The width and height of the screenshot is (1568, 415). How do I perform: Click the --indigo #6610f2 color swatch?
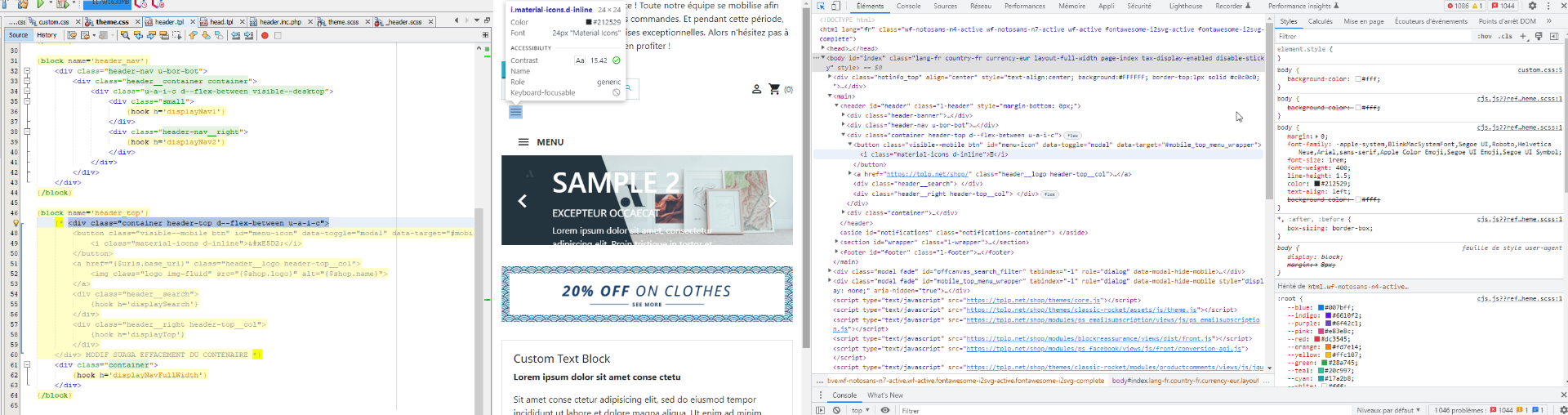[1328, 315]
